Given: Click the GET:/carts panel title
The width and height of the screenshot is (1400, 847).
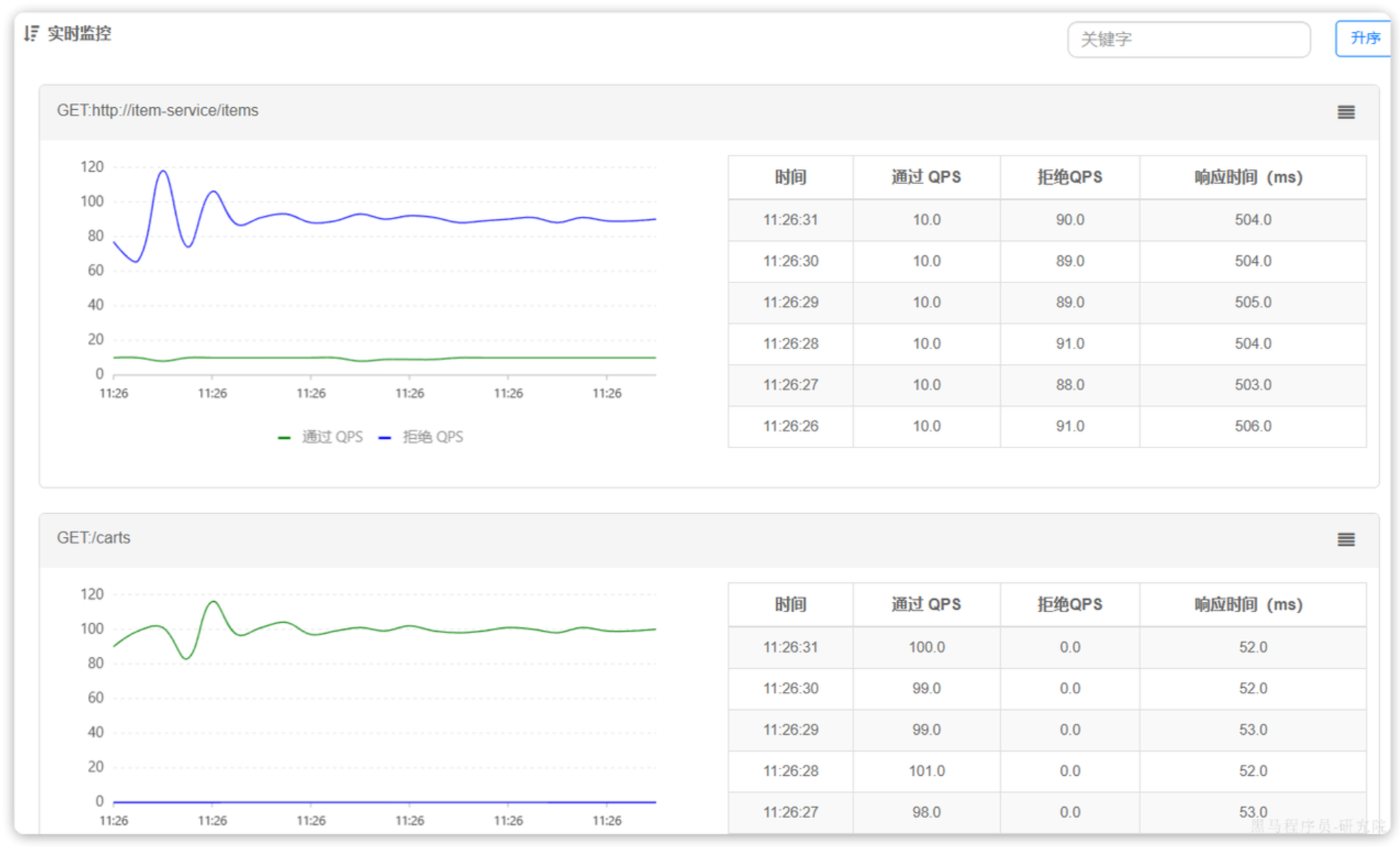Looking at the screenshot, I should point(94,538).
